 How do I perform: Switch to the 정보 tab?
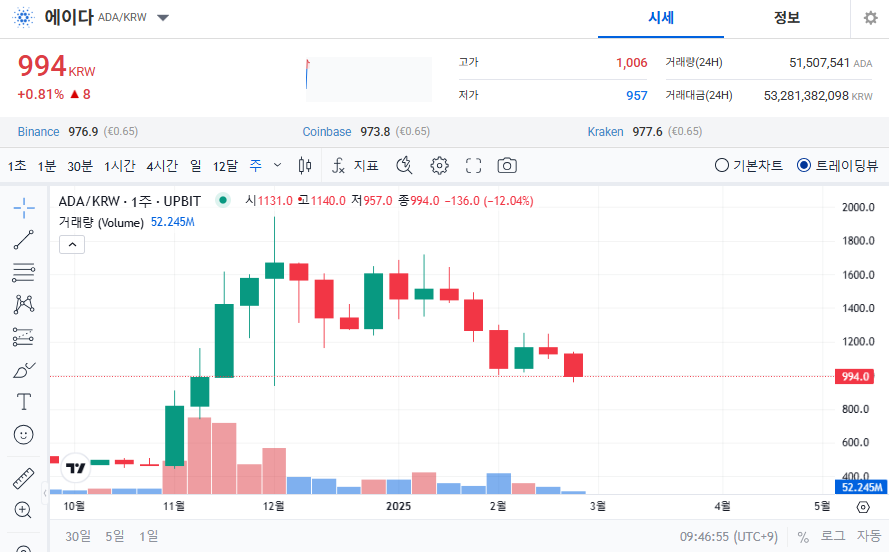point(786,18)
